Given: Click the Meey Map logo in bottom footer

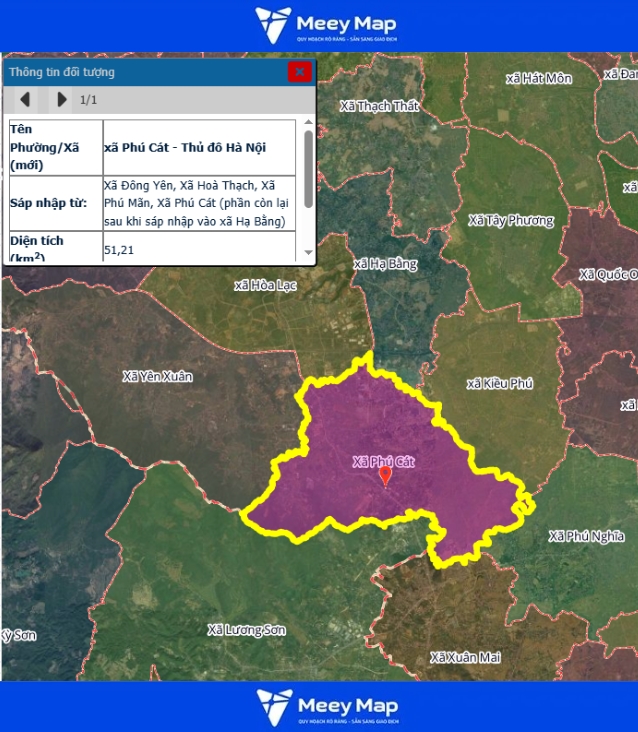Looking at the screenshot, I should (326, 706).
